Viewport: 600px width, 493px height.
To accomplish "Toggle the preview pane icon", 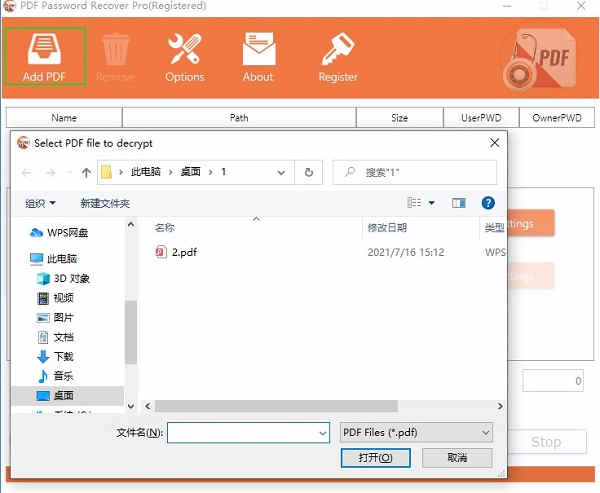I will [x=458, y=203].
